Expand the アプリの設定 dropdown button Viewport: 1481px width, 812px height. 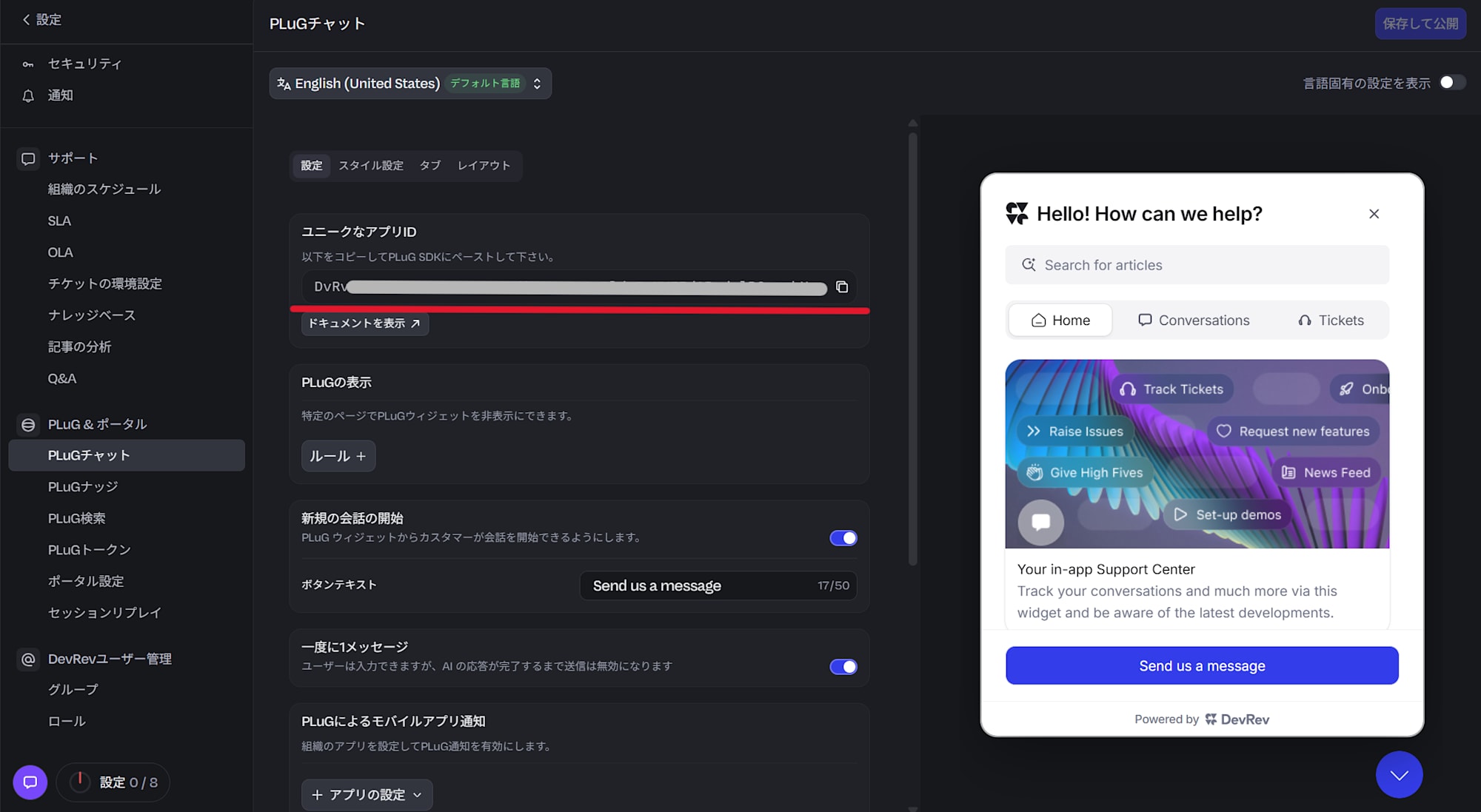tap(367, 794)
